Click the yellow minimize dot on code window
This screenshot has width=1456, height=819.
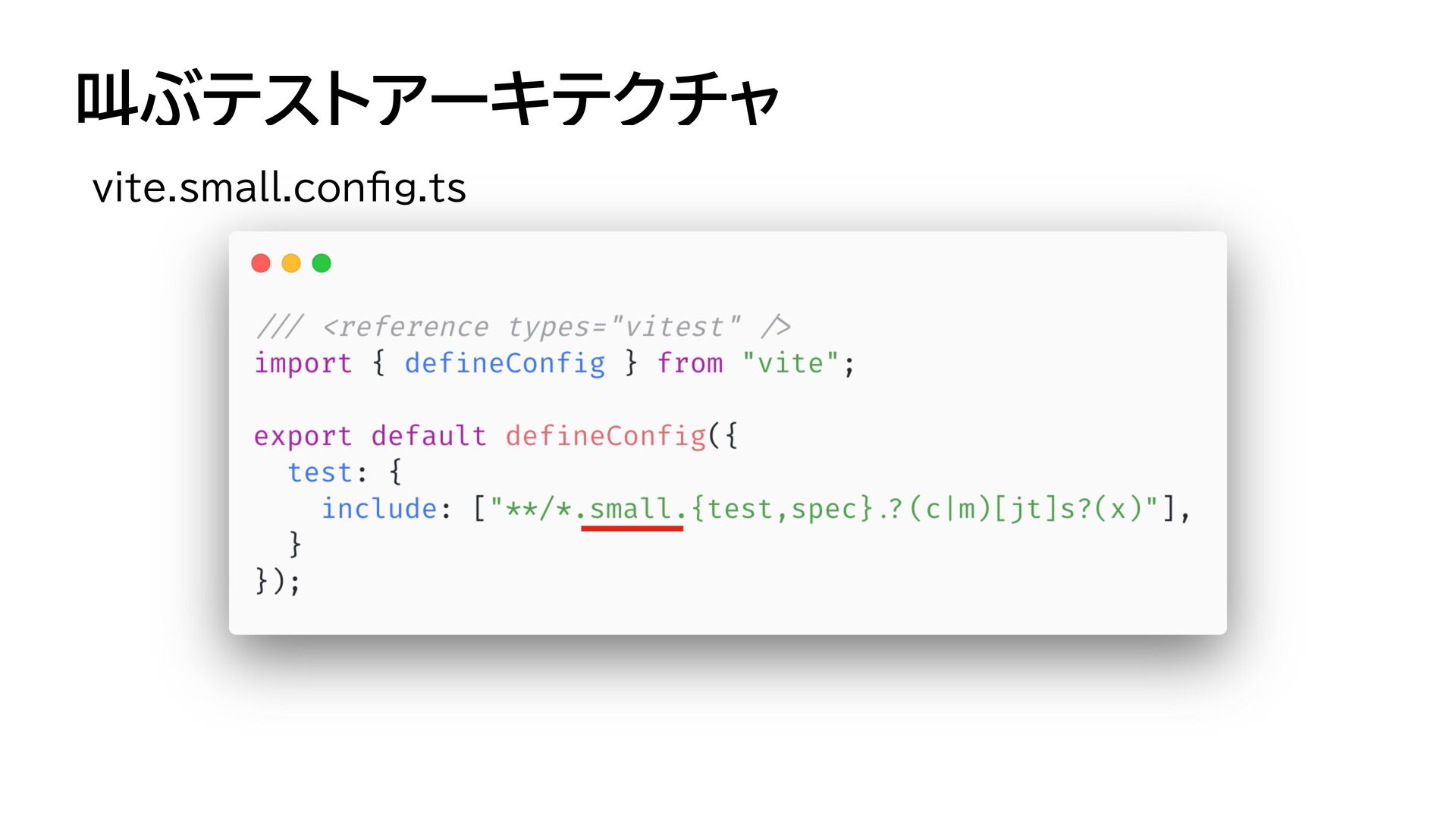pos(291,263)
